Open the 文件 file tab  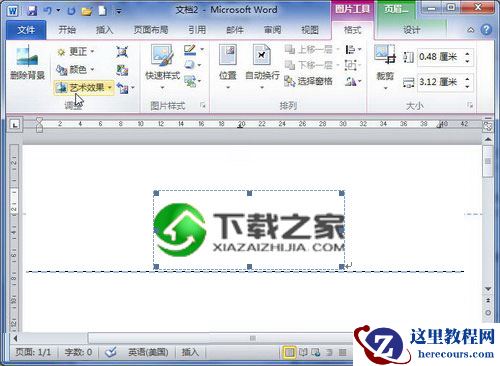click(26, 30)
